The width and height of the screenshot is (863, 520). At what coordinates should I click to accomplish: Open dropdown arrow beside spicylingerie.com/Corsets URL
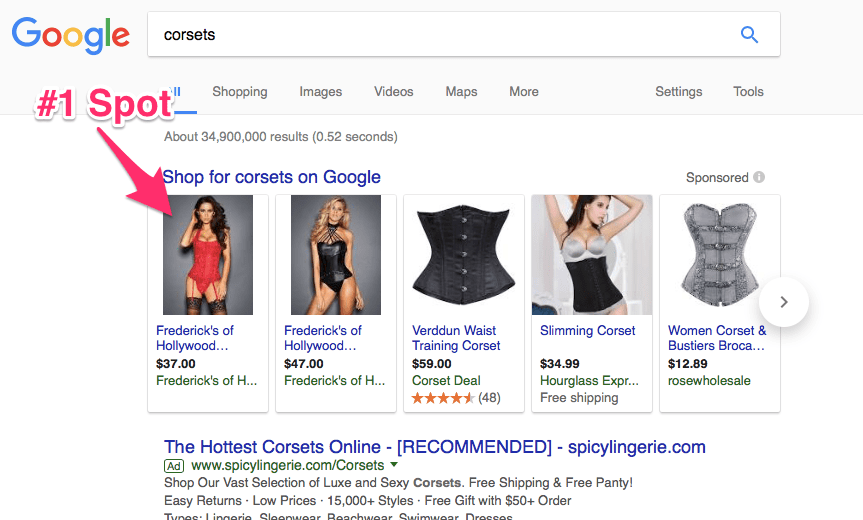point(394,465)
